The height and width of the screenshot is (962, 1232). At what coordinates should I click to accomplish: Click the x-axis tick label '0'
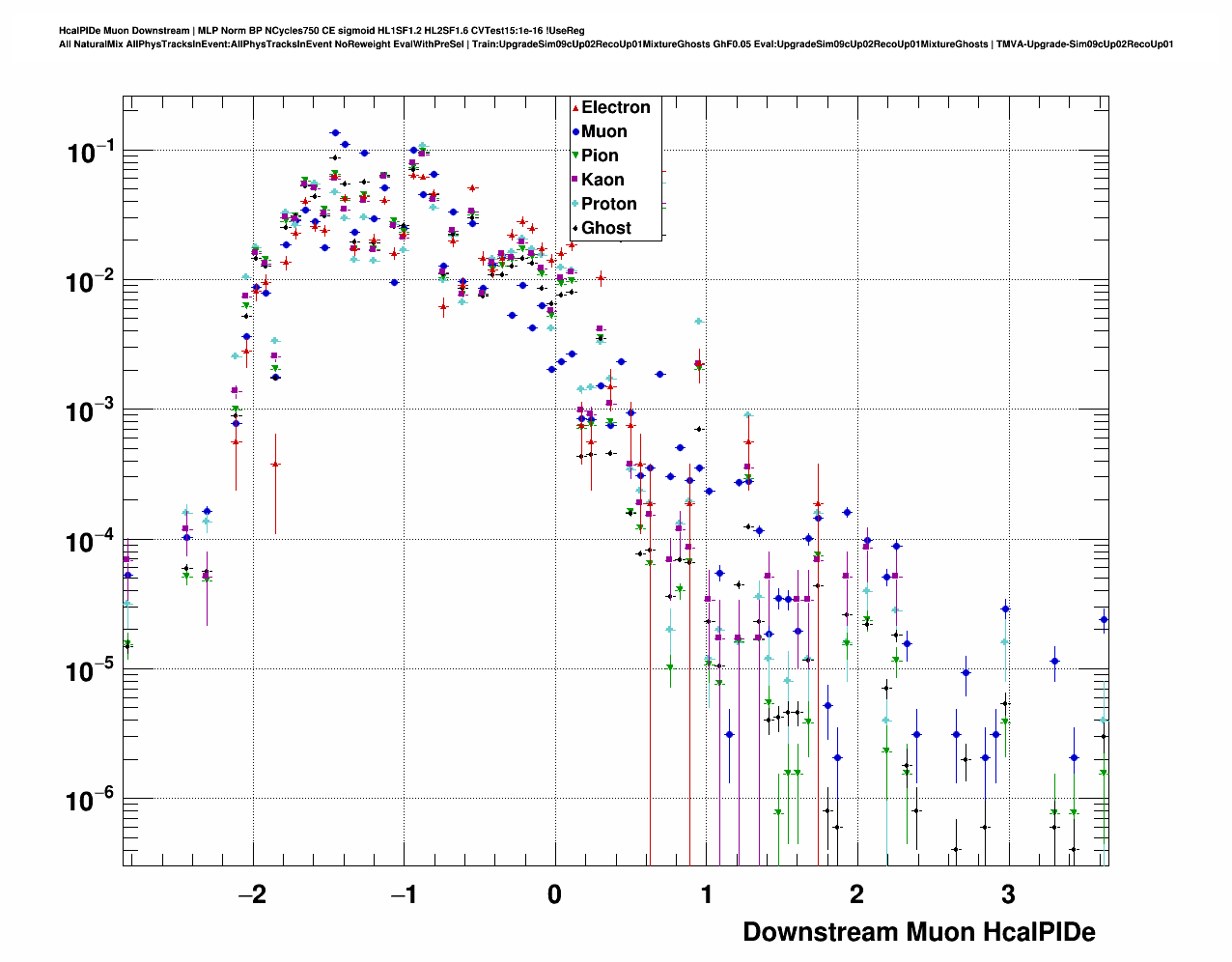coord(554,894)
